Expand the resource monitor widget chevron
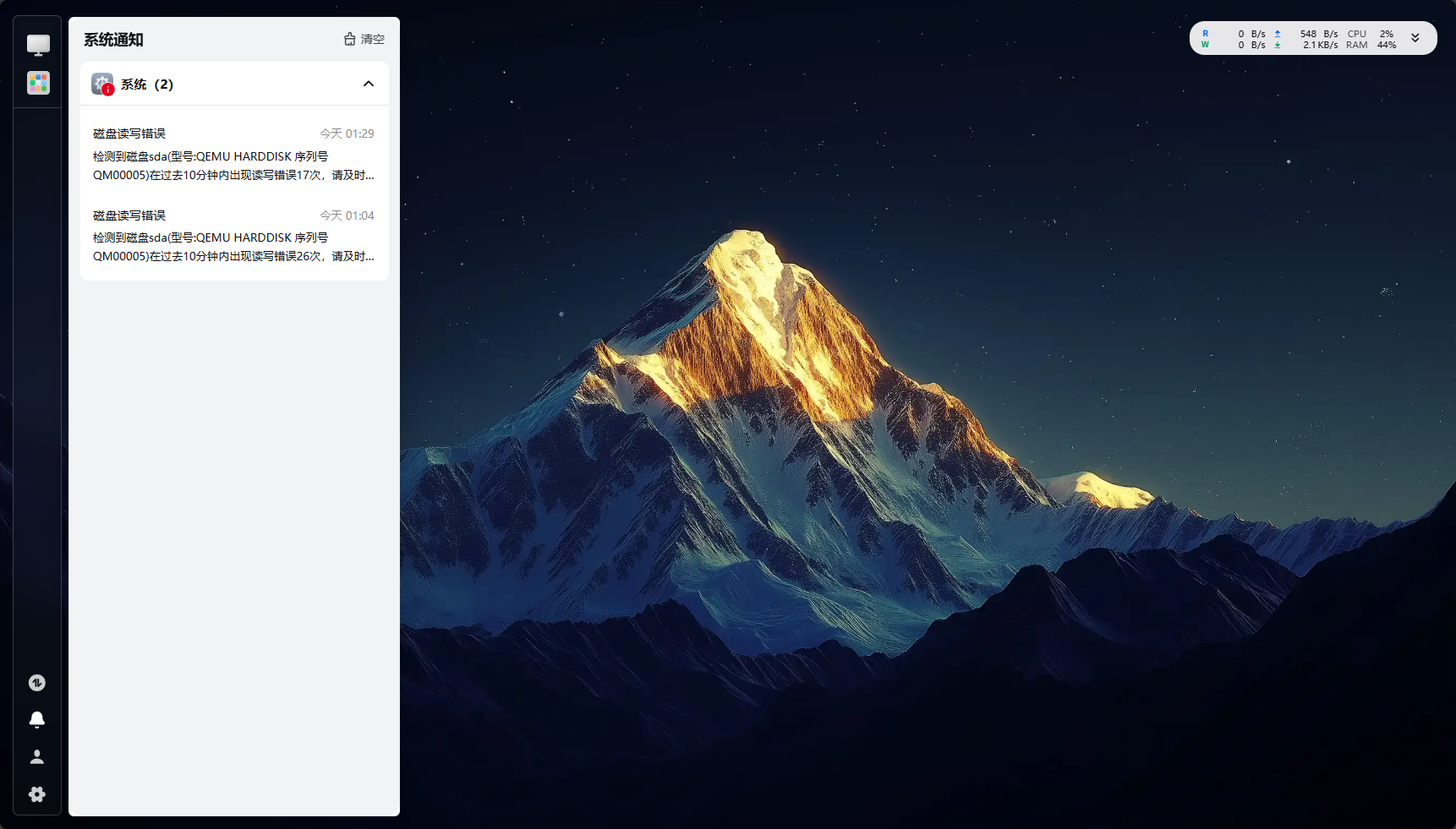1456x829 pixels. [1415, 38]
